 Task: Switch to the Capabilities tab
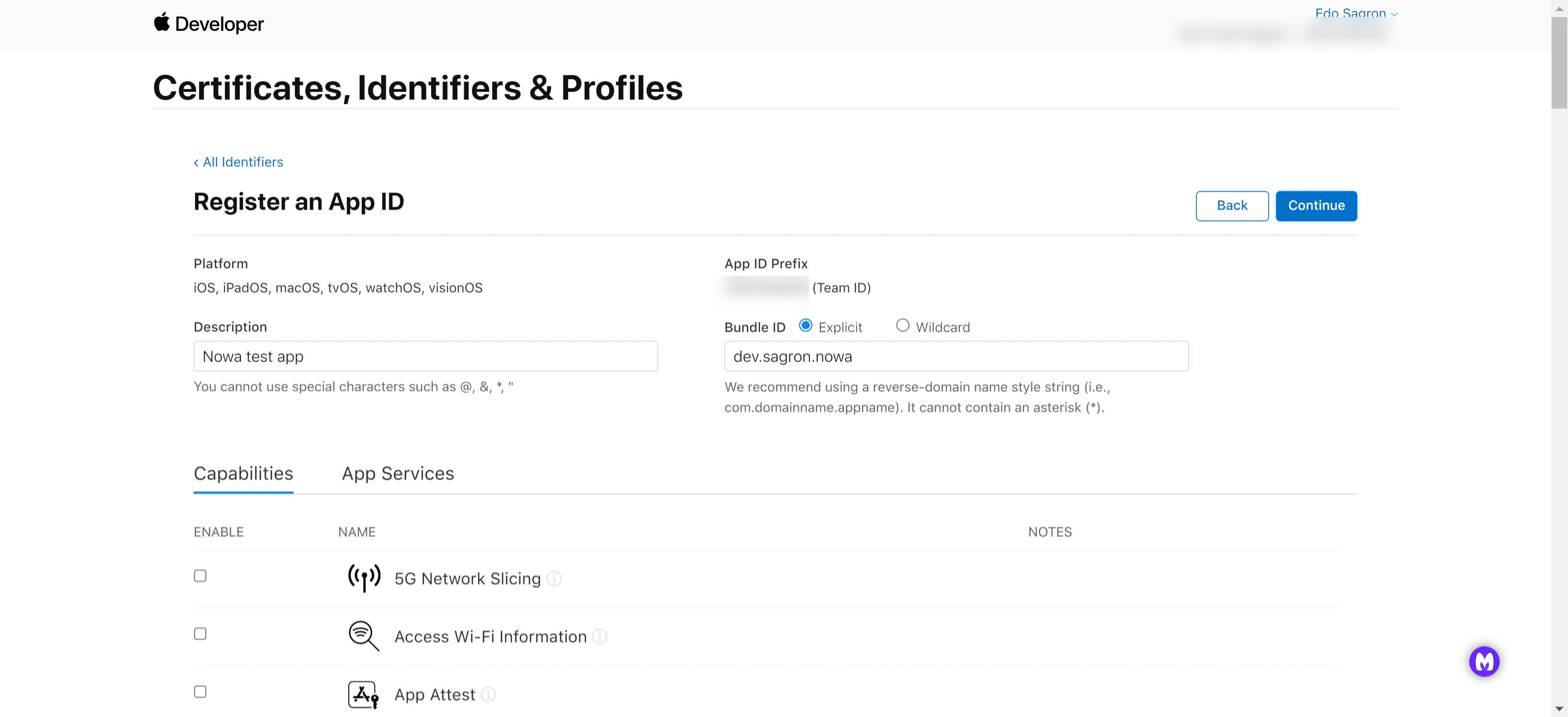[x=243, y=473]
